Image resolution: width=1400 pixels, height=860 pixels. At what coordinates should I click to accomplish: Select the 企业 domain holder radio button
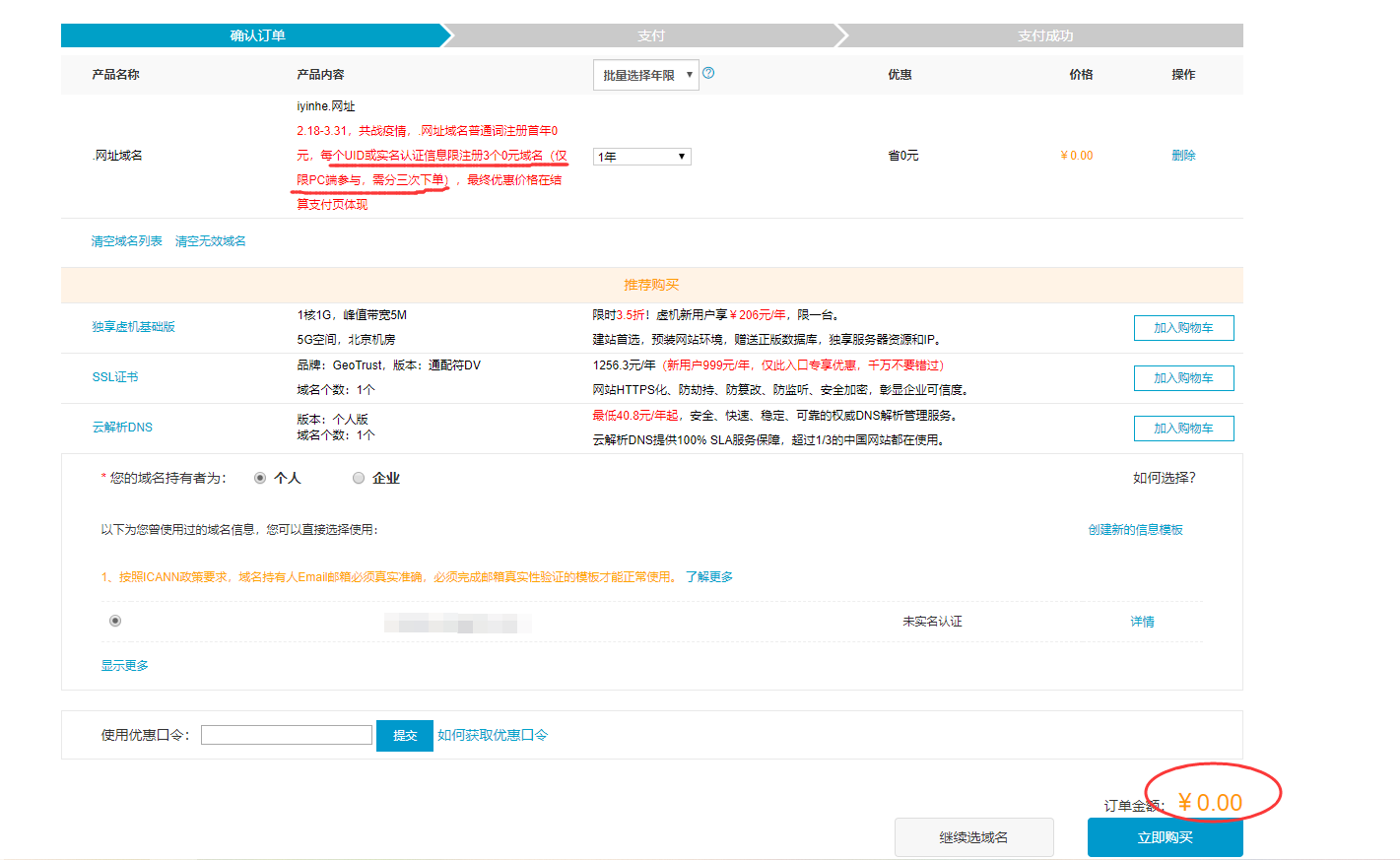(x=359, y=478)
